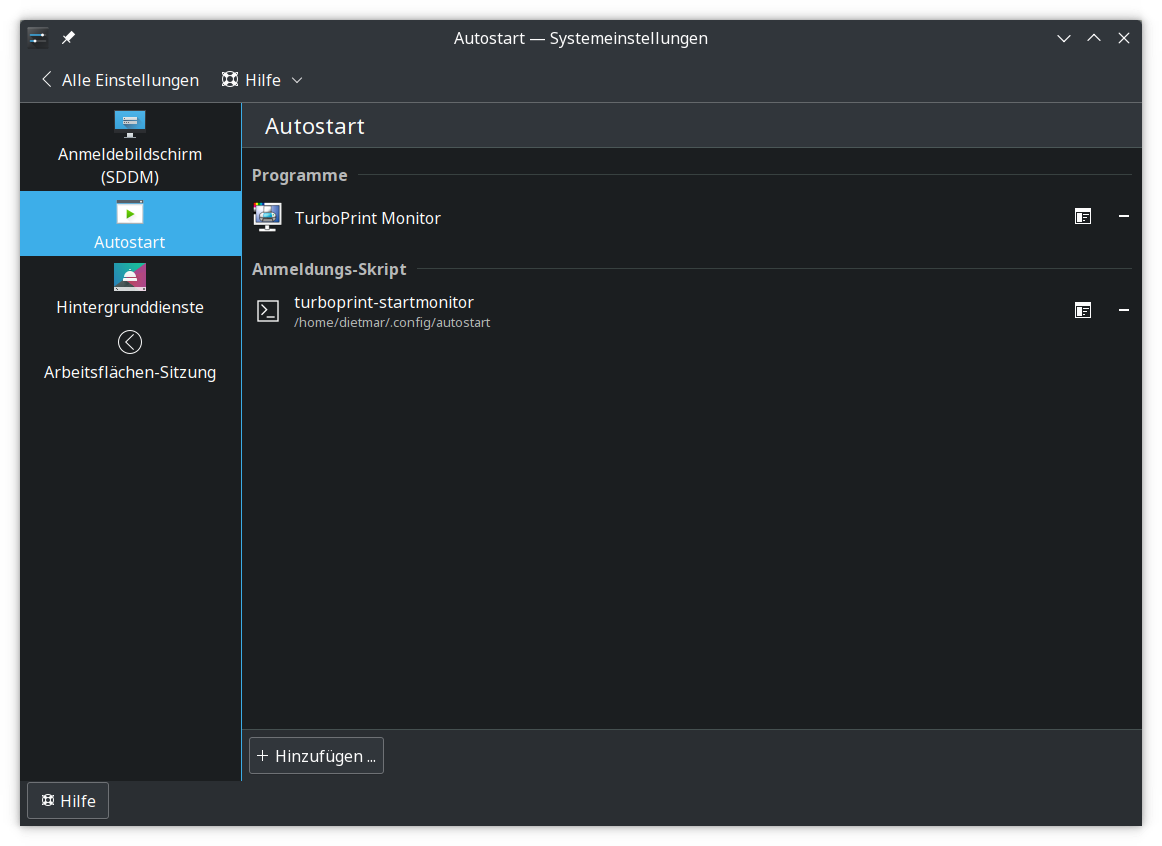
Task: Click the Systemeinstellungen icon in the titlebar
Action: [36, 37]
